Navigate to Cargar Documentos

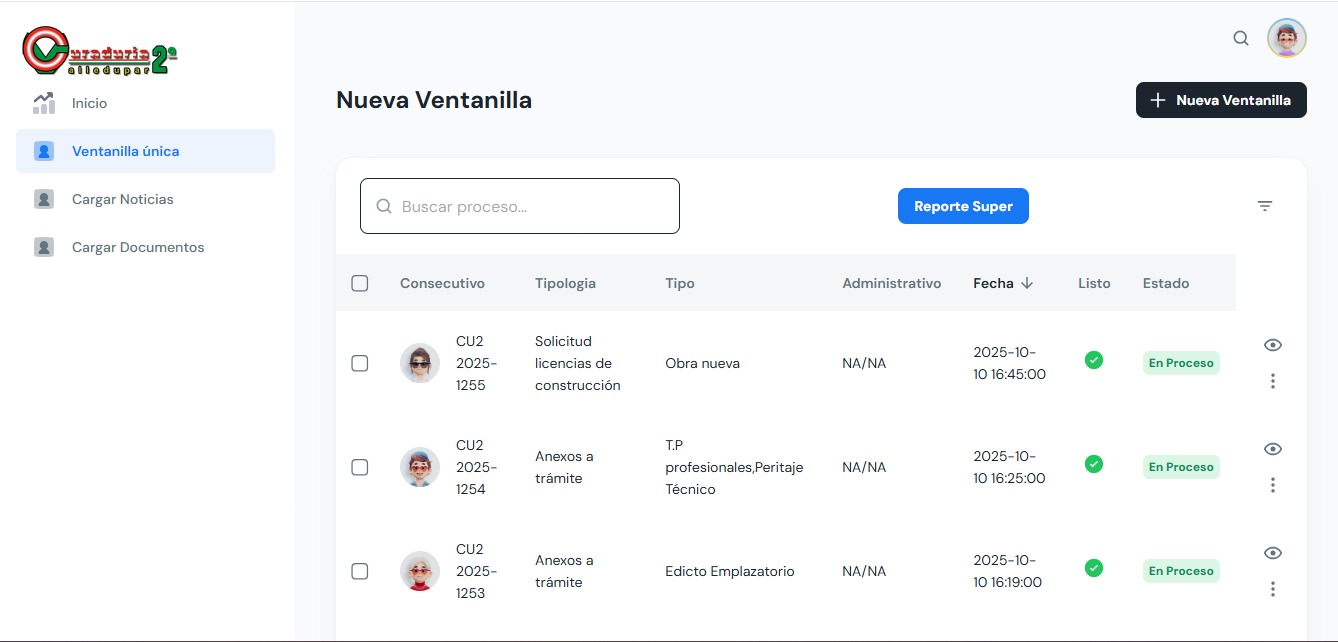tap(137, 247)
